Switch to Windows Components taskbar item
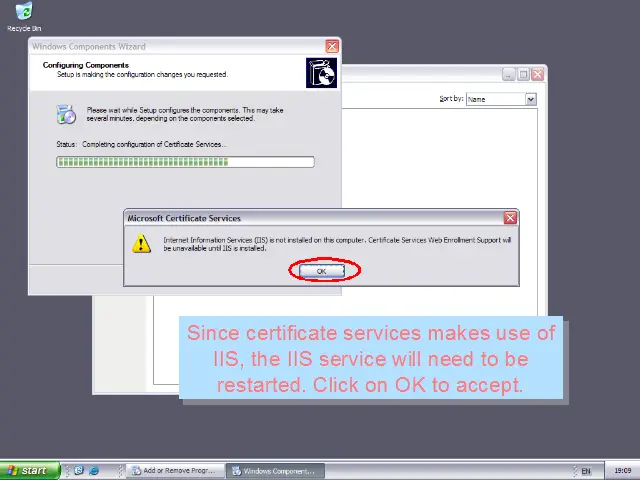 tap(276, 471)
